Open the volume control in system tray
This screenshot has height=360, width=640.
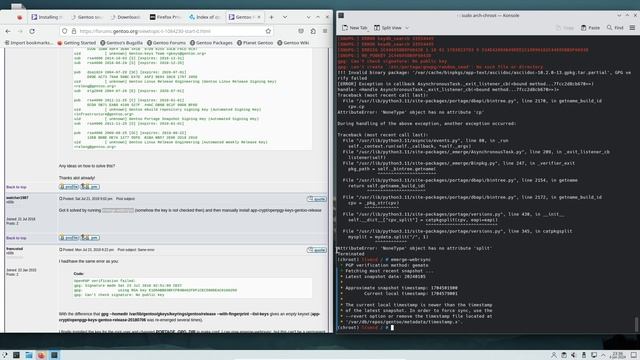(574, 355)
